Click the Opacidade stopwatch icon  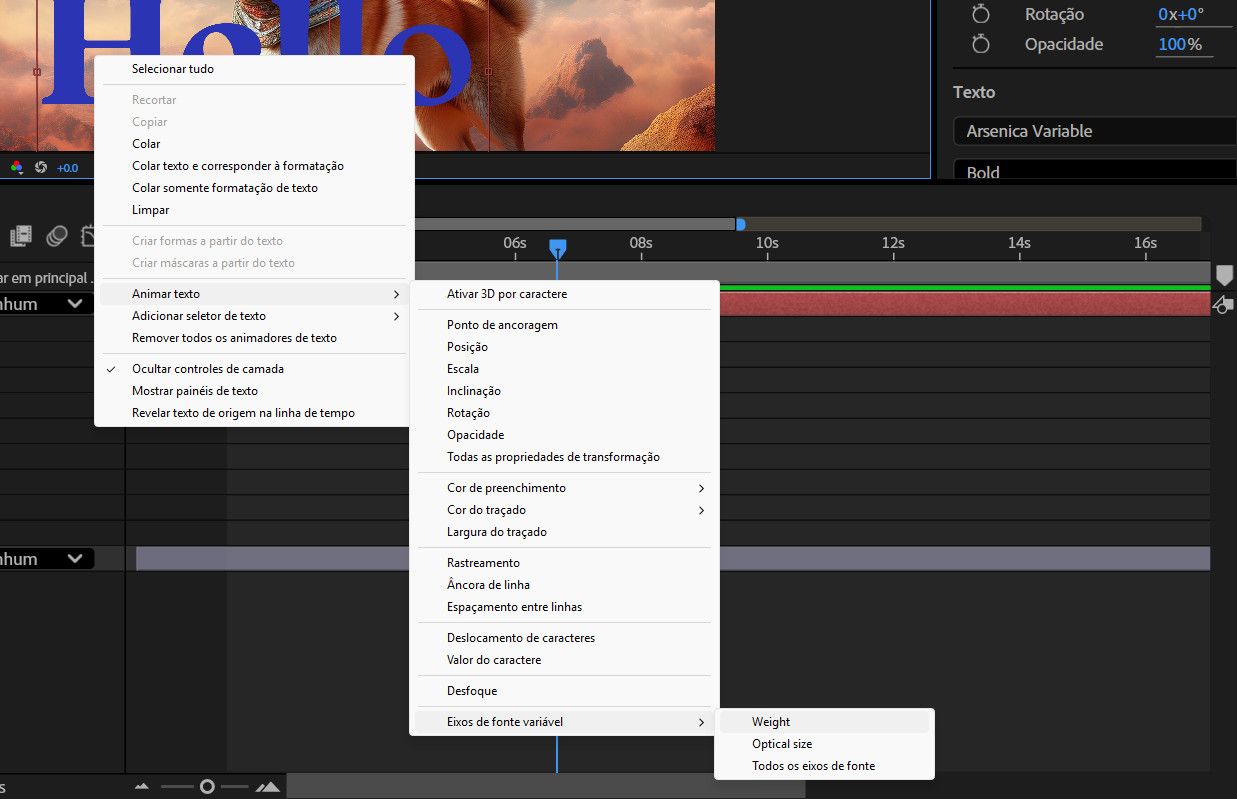click(981, 44)
